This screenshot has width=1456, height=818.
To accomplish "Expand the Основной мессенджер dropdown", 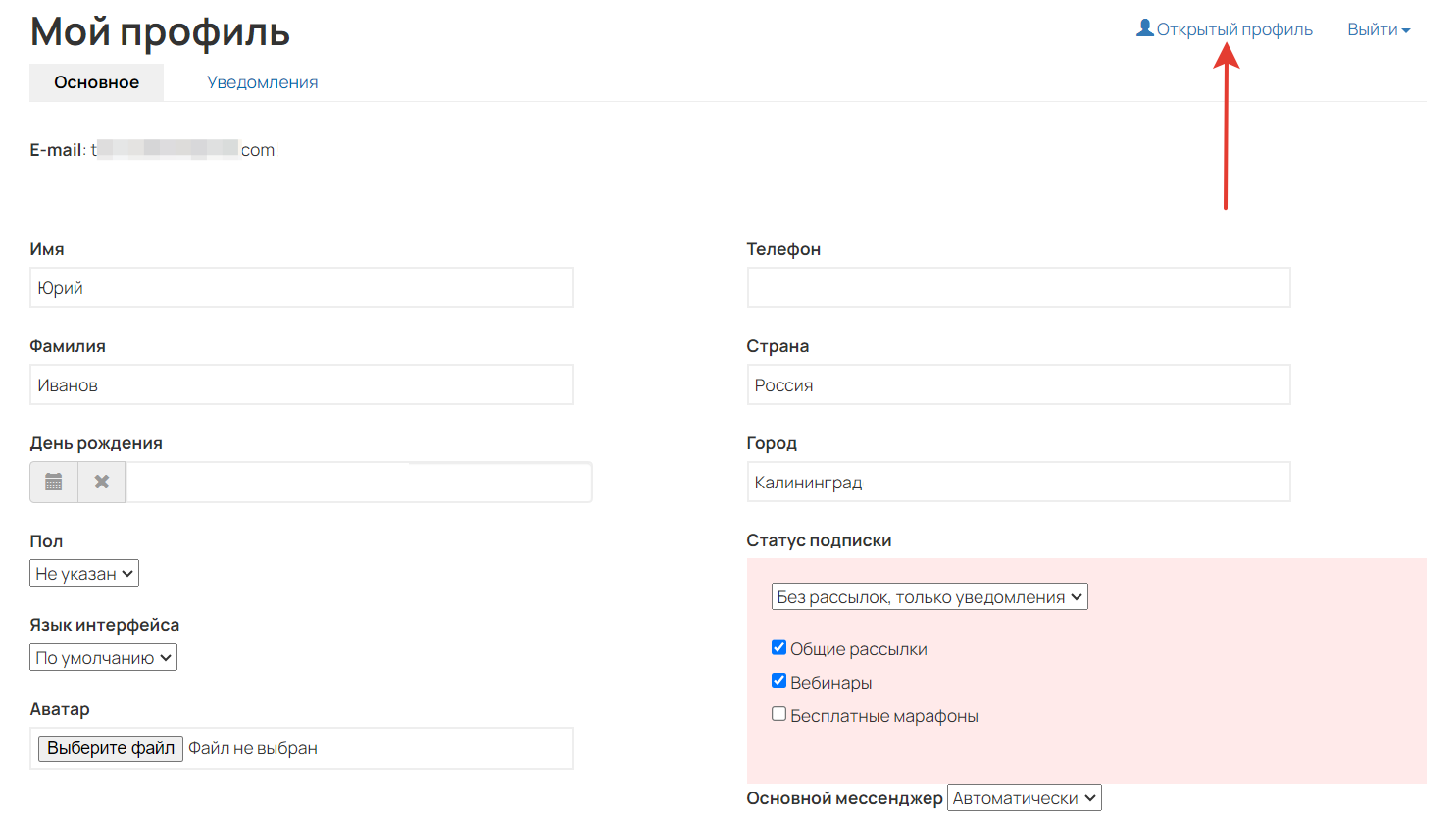I will click(x=1024, y=798).
